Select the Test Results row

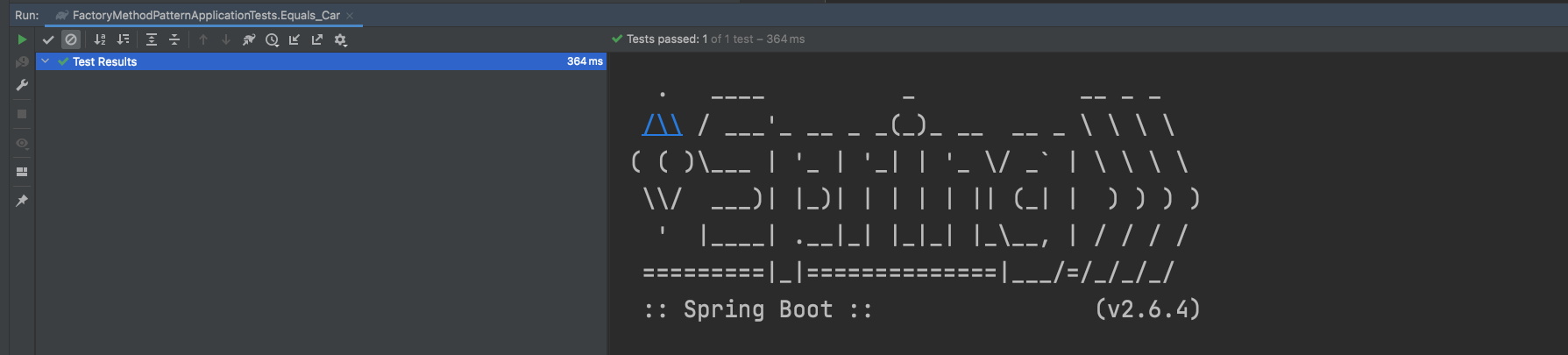point(321,61)
